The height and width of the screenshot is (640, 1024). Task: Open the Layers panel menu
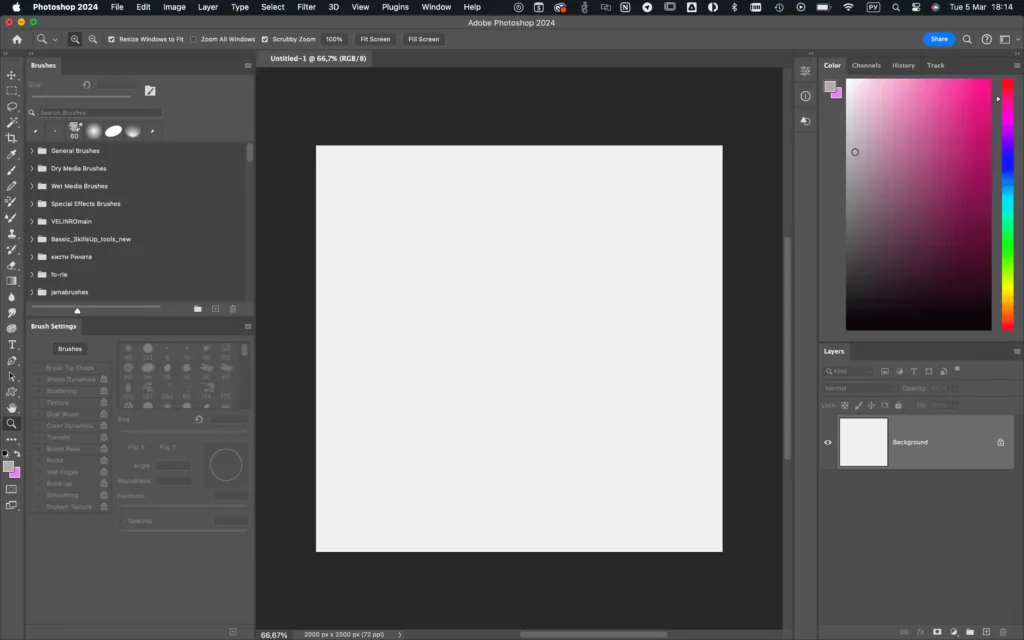point(1017,351)
